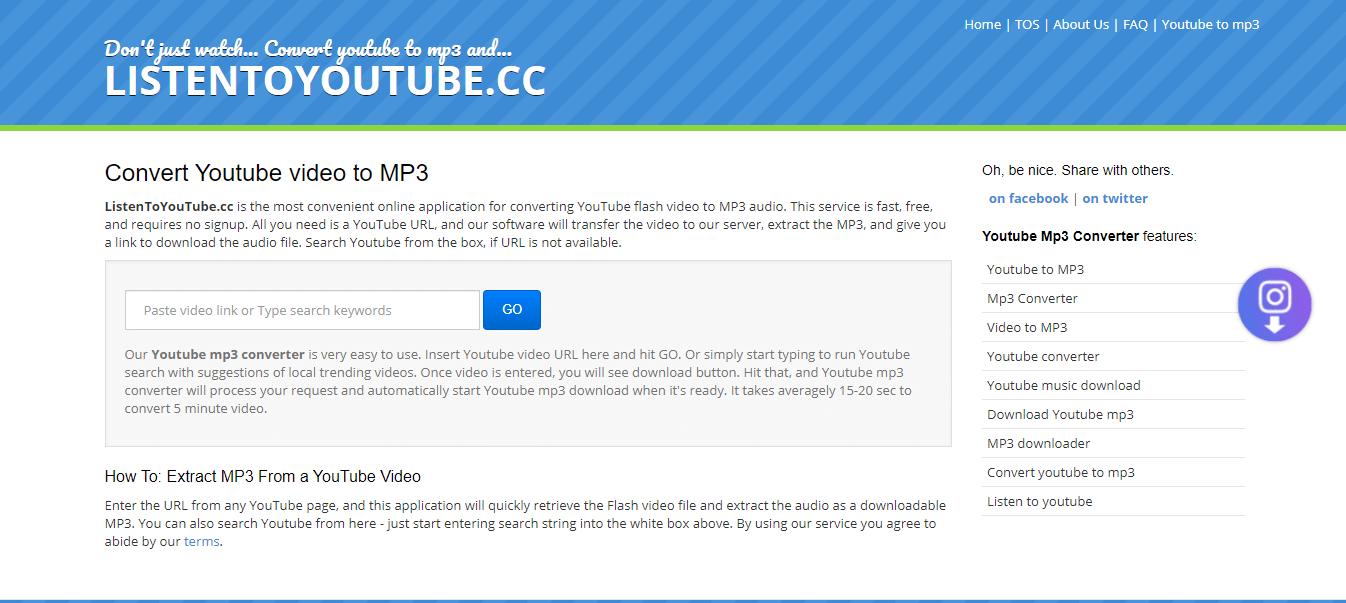Choose Video to MP3 in sidebar

click(x=1027, y=327)
